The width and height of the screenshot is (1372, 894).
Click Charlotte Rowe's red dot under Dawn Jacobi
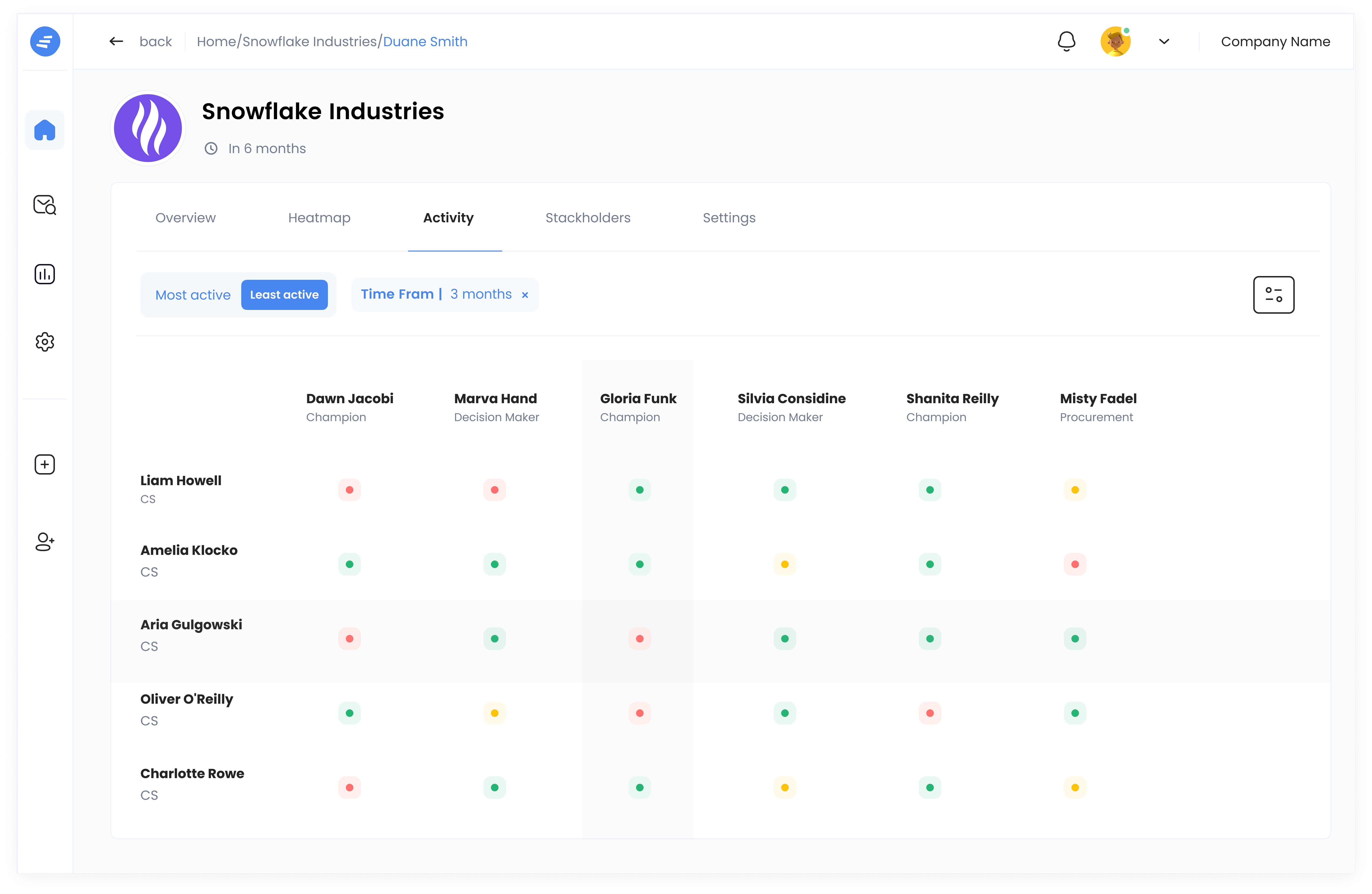[349, 787]
